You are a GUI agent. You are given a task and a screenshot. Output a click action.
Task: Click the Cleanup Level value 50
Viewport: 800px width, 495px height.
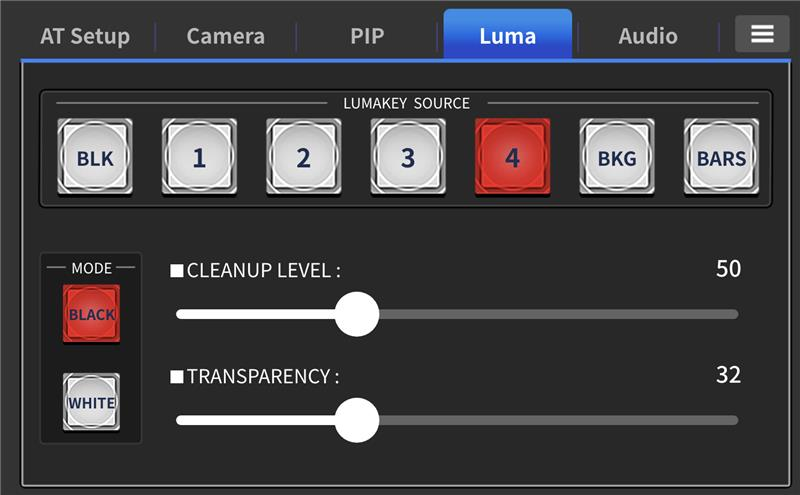coord(728,269)
